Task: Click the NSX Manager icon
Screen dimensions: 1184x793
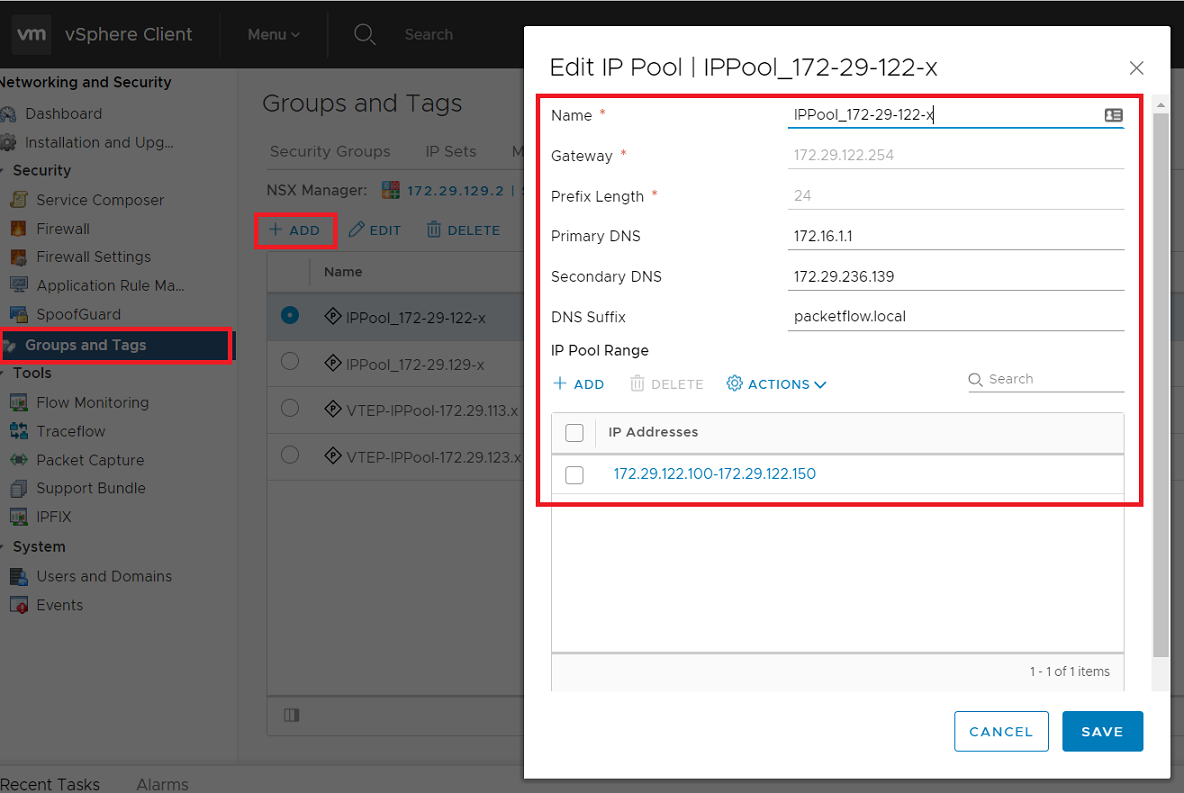Action: (x=390, y=190)
